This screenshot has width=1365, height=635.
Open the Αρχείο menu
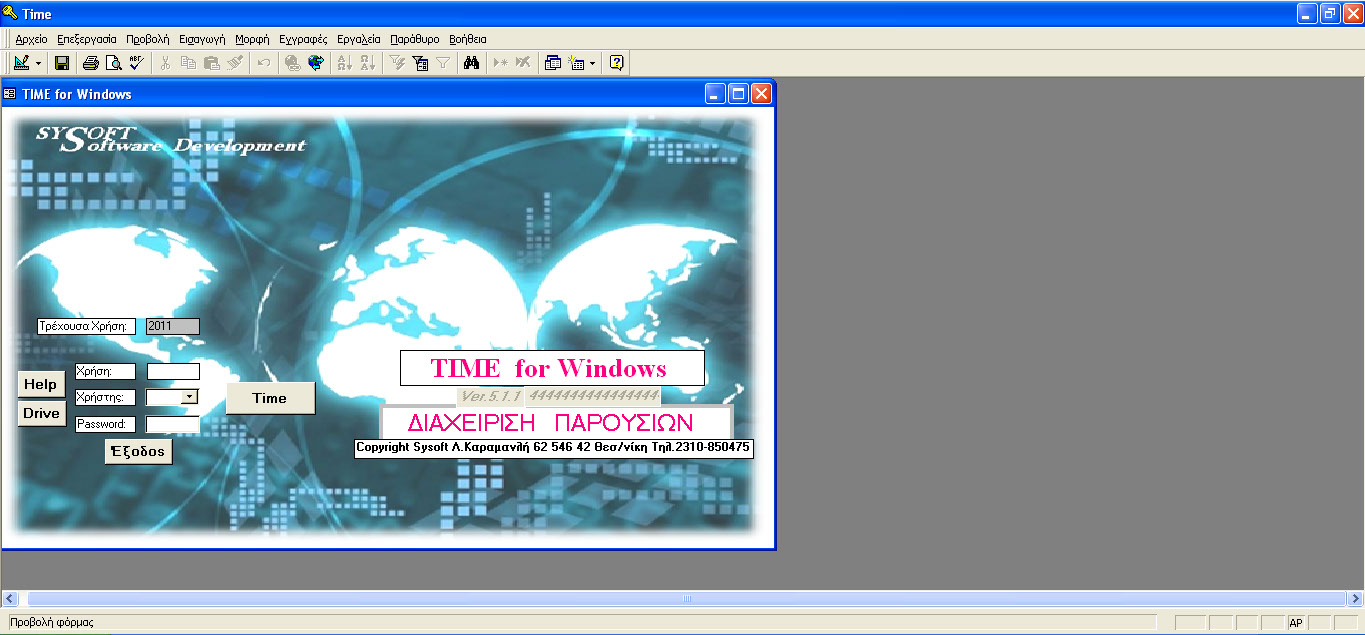point(31,39)
